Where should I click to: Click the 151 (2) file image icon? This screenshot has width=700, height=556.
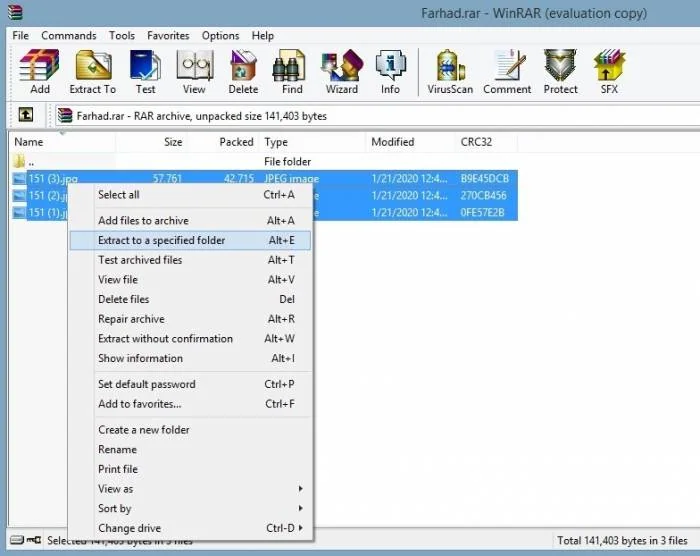click(19, 196)
